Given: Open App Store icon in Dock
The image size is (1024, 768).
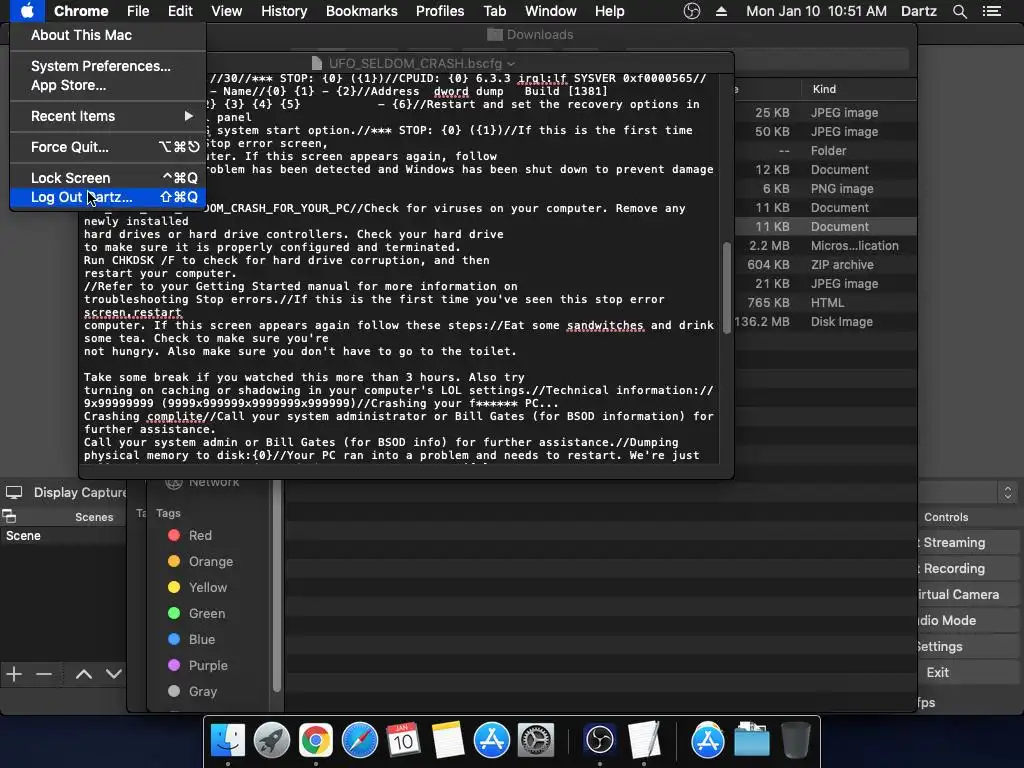Looking at the screenshot, I should pos(491,740).
